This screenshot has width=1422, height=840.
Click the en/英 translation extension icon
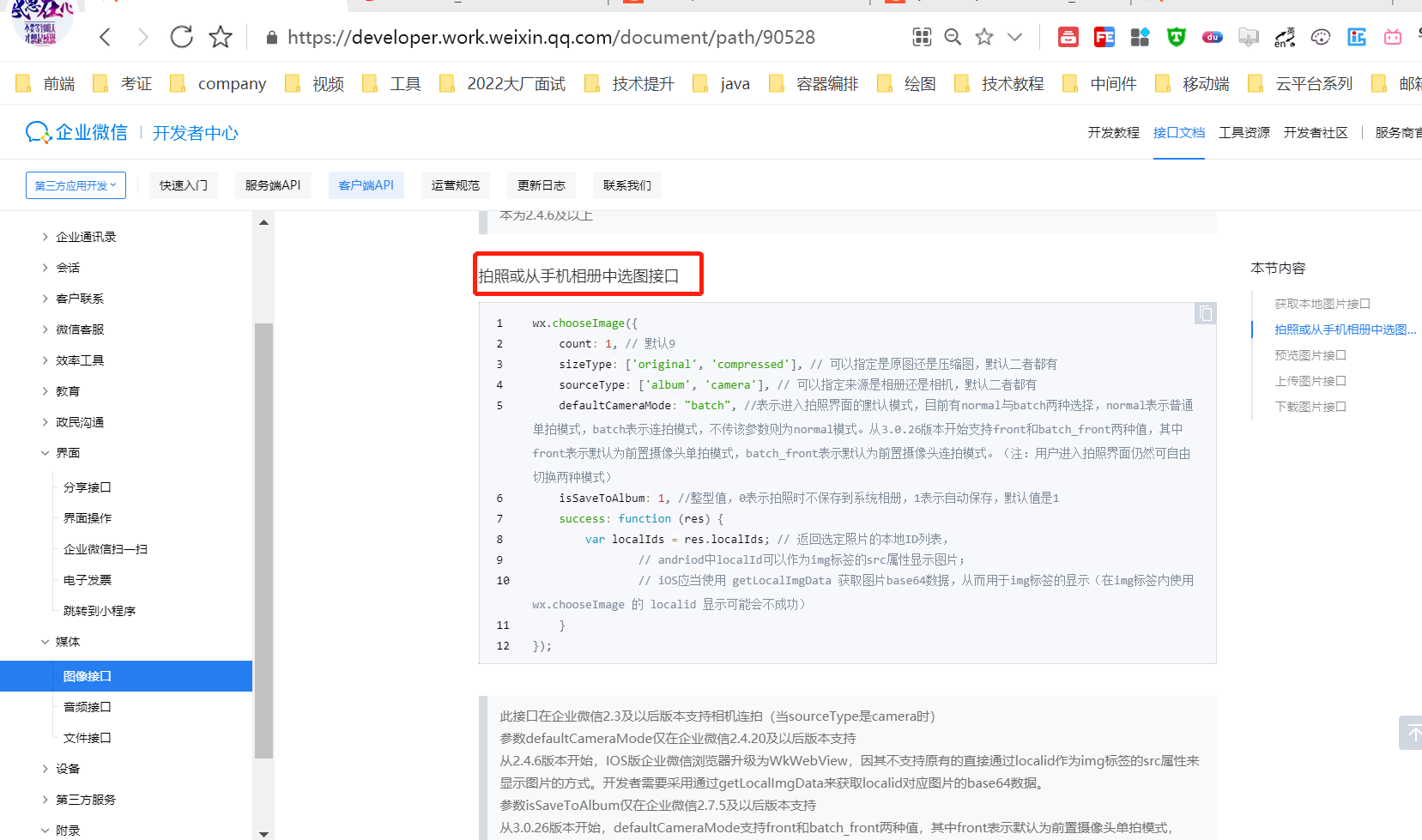pos(1285,37)
